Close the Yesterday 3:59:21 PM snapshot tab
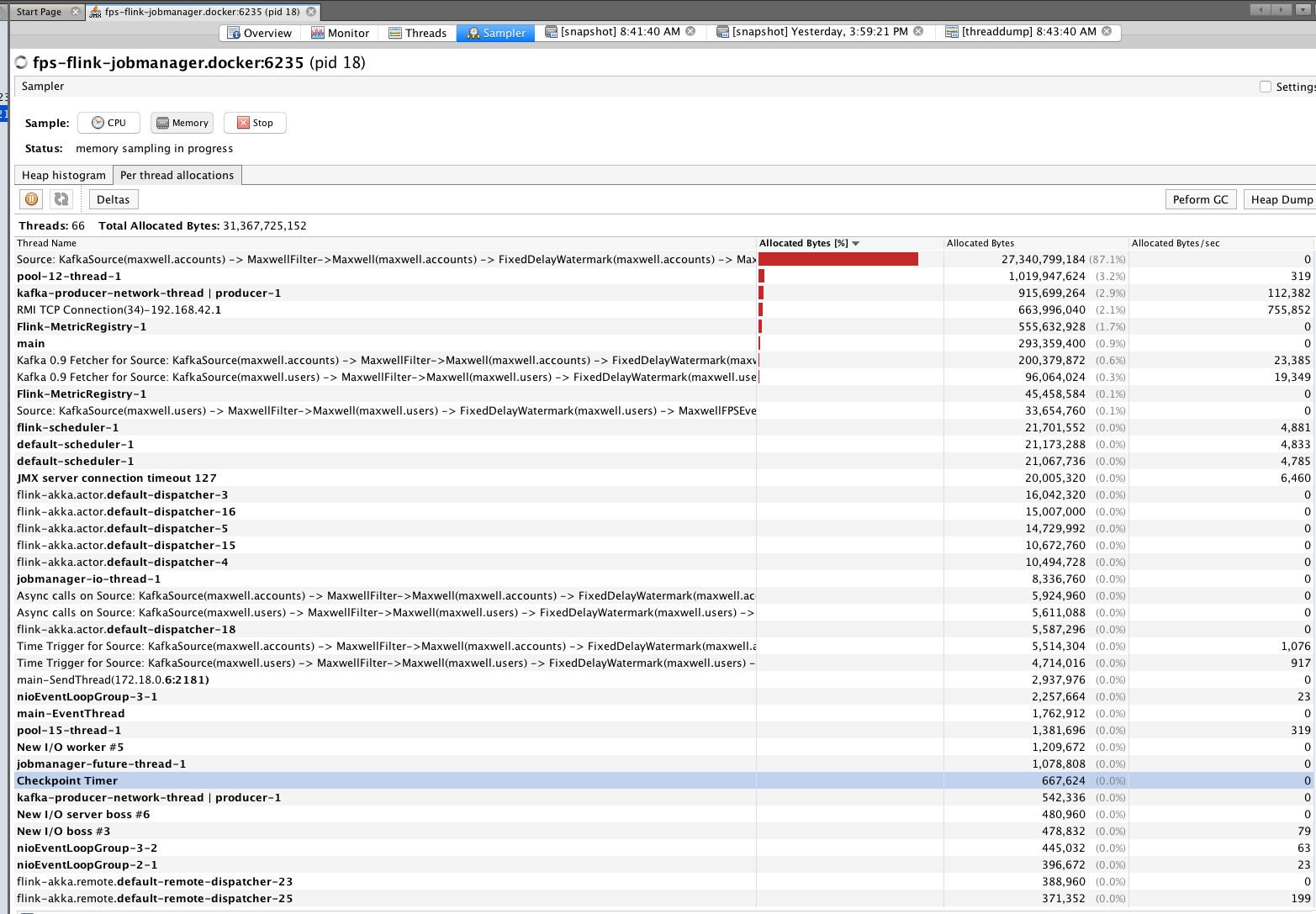This screenshot has height=914, width=1316. pos(918,31)
